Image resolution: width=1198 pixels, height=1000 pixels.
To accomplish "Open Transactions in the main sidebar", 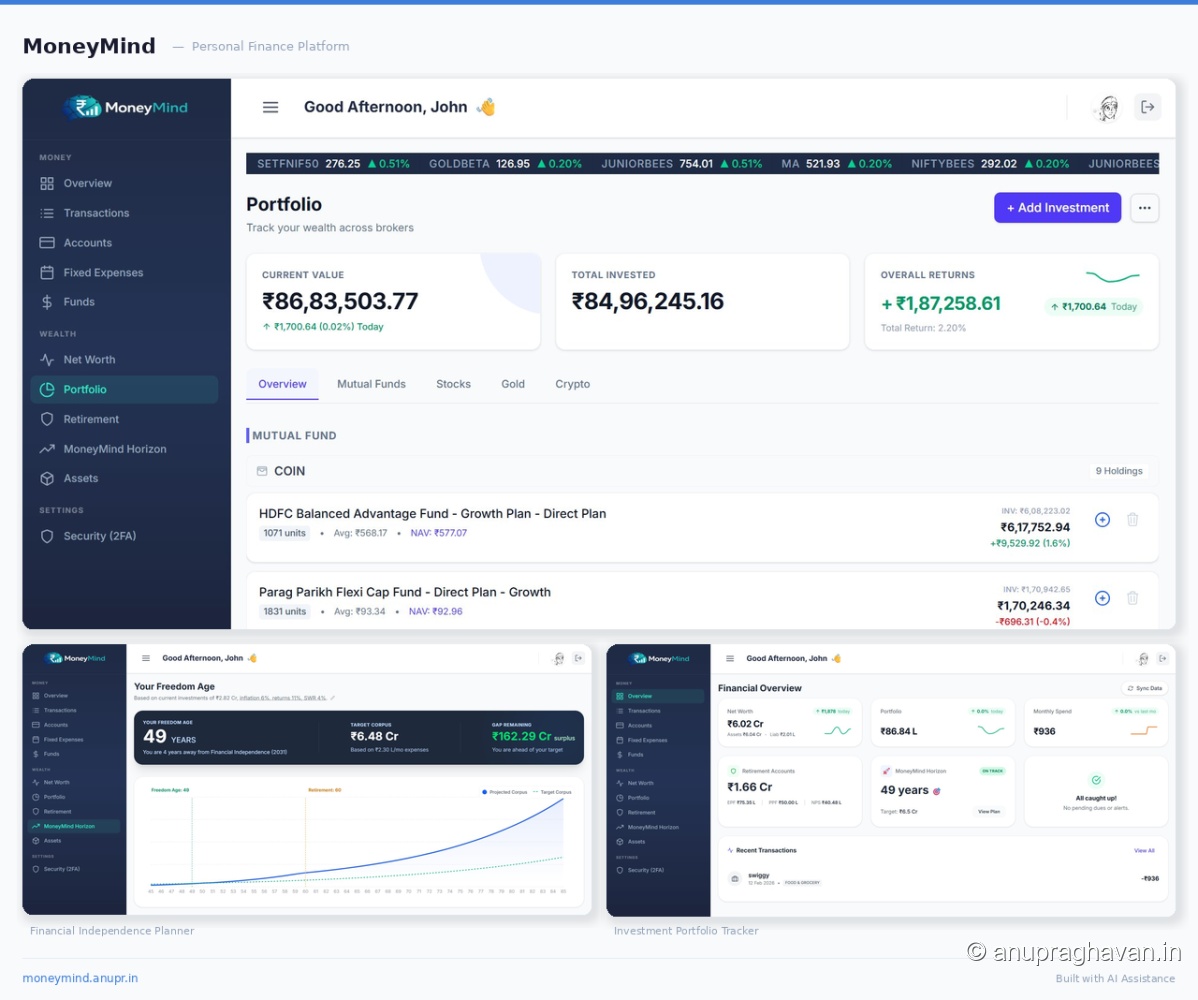I will pyautogui.click(x=125, y=213).
